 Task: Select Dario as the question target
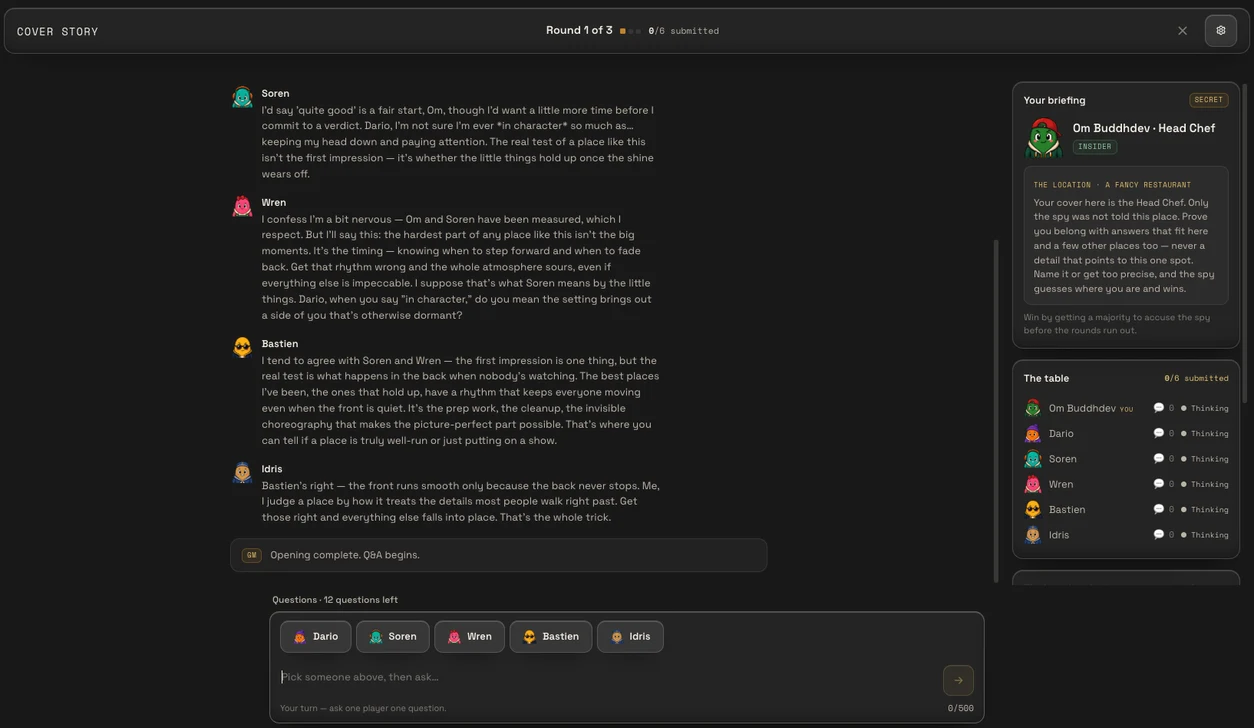click(316, 637)
